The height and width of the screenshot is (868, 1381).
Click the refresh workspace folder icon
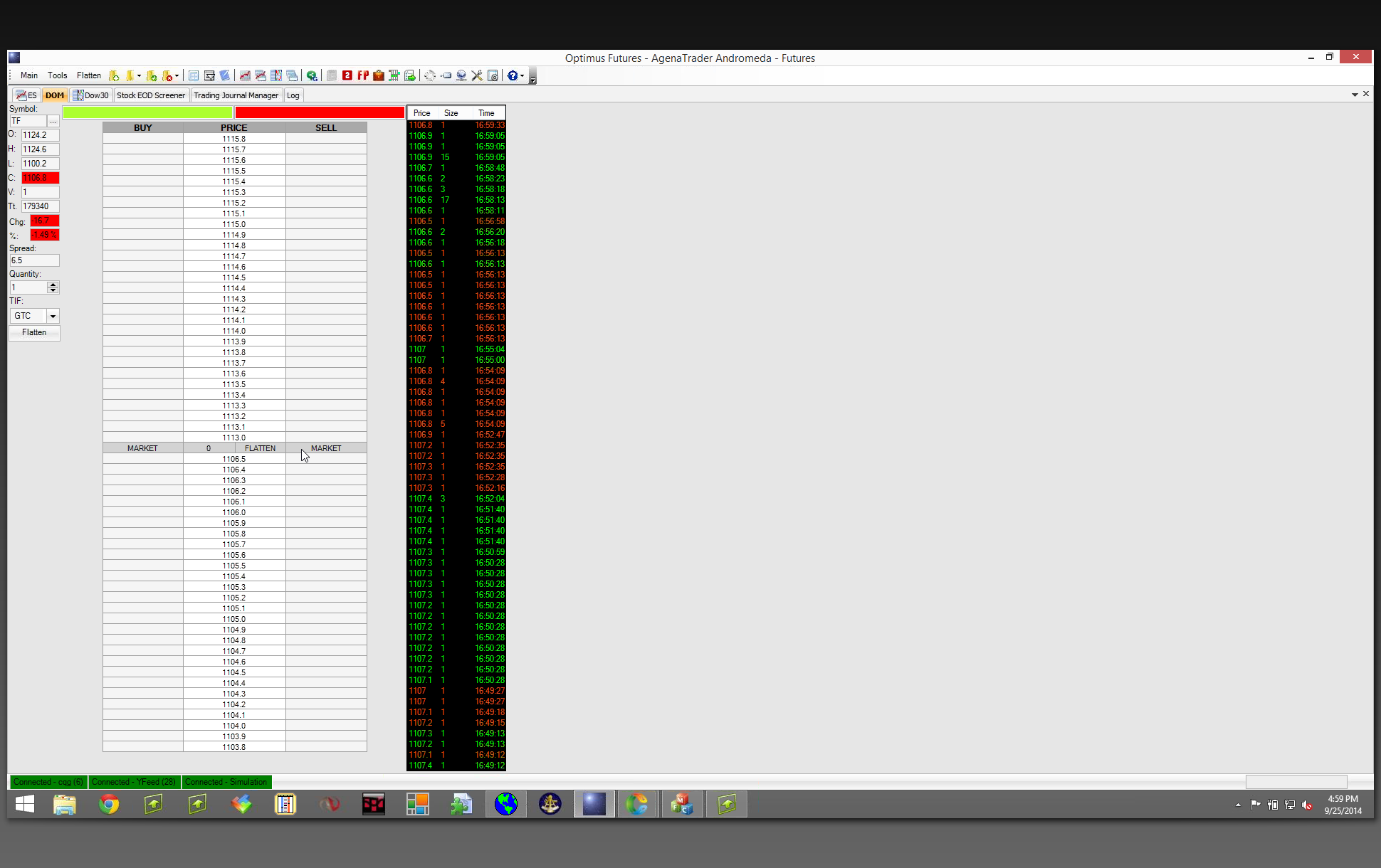tap(151, 75)
